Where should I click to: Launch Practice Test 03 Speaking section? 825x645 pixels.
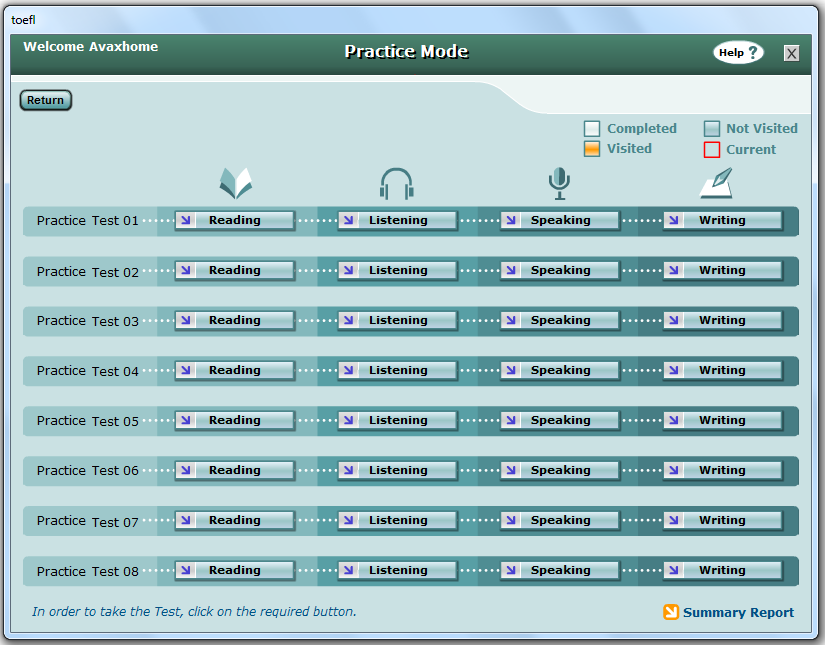pyautogui.click(x=560, y=321)
